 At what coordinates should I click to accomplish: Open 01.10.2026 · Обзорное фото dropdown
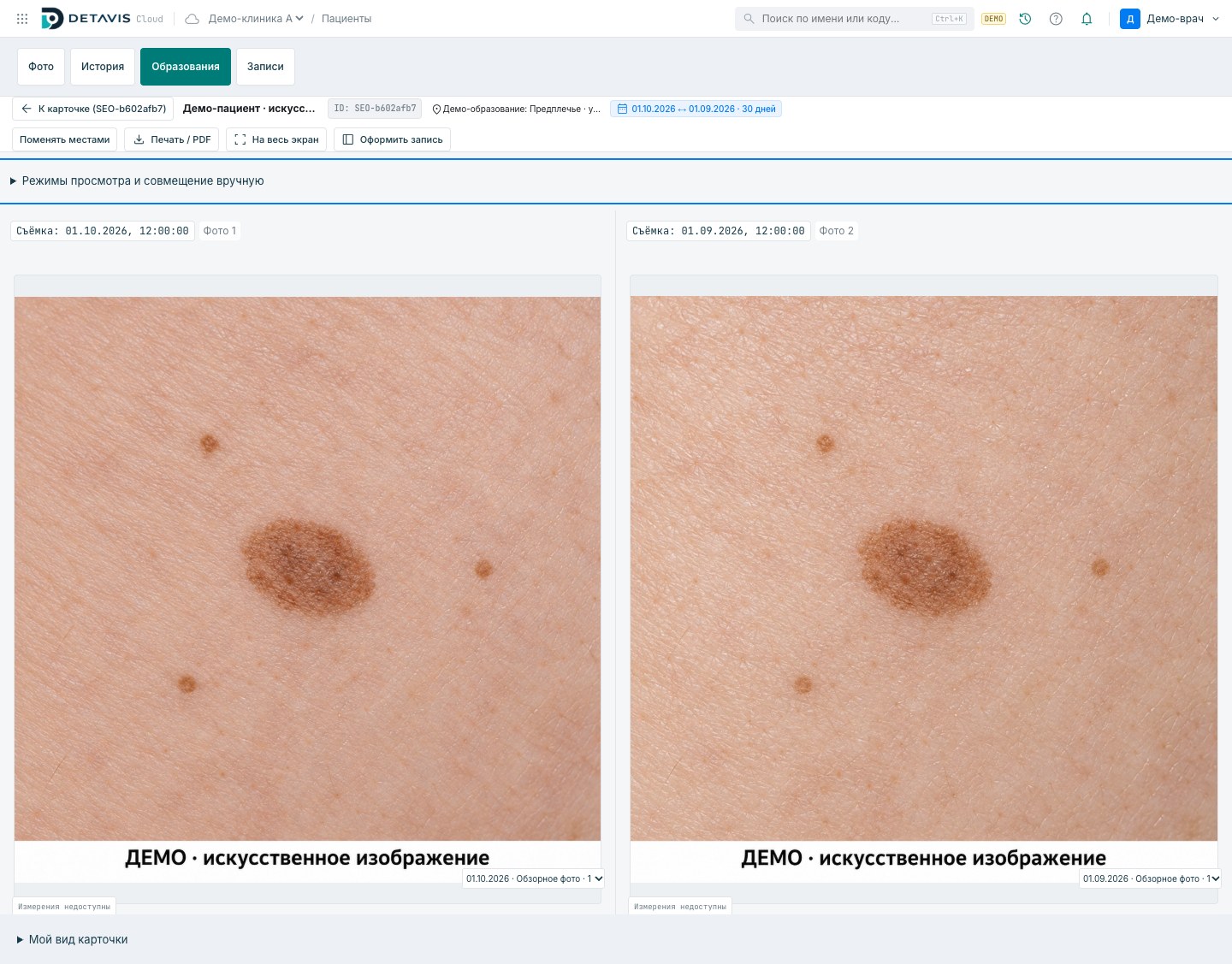[535, 878]
